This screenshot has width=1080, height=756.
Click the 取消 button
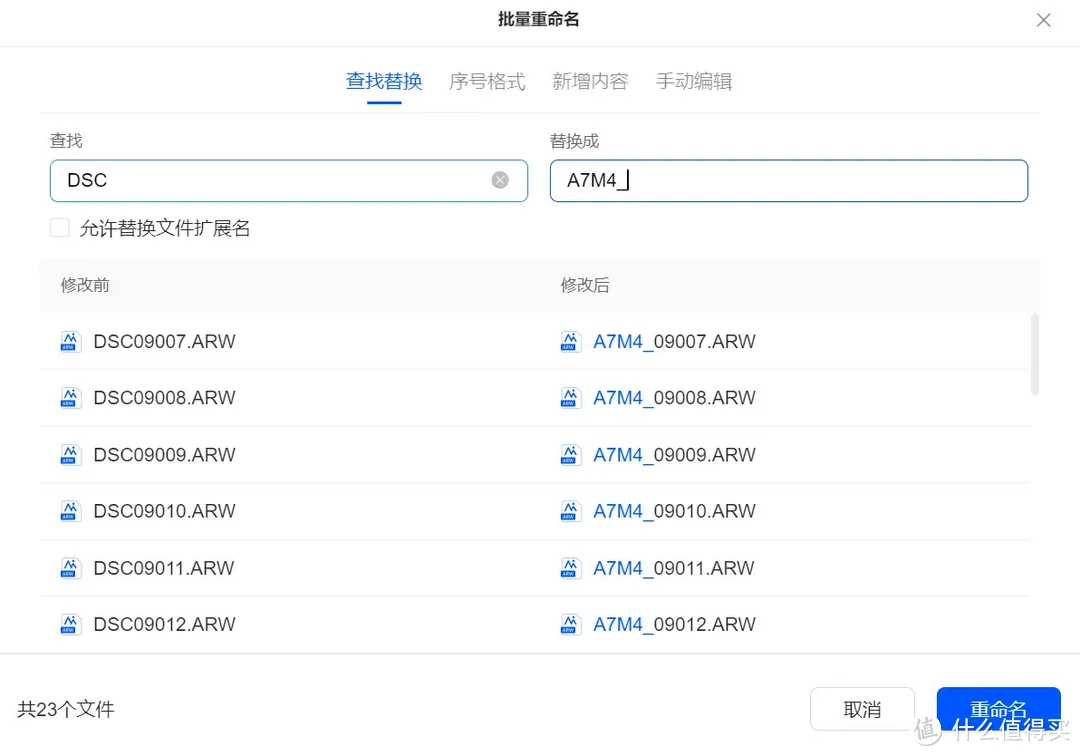click(x=862, y=709)
